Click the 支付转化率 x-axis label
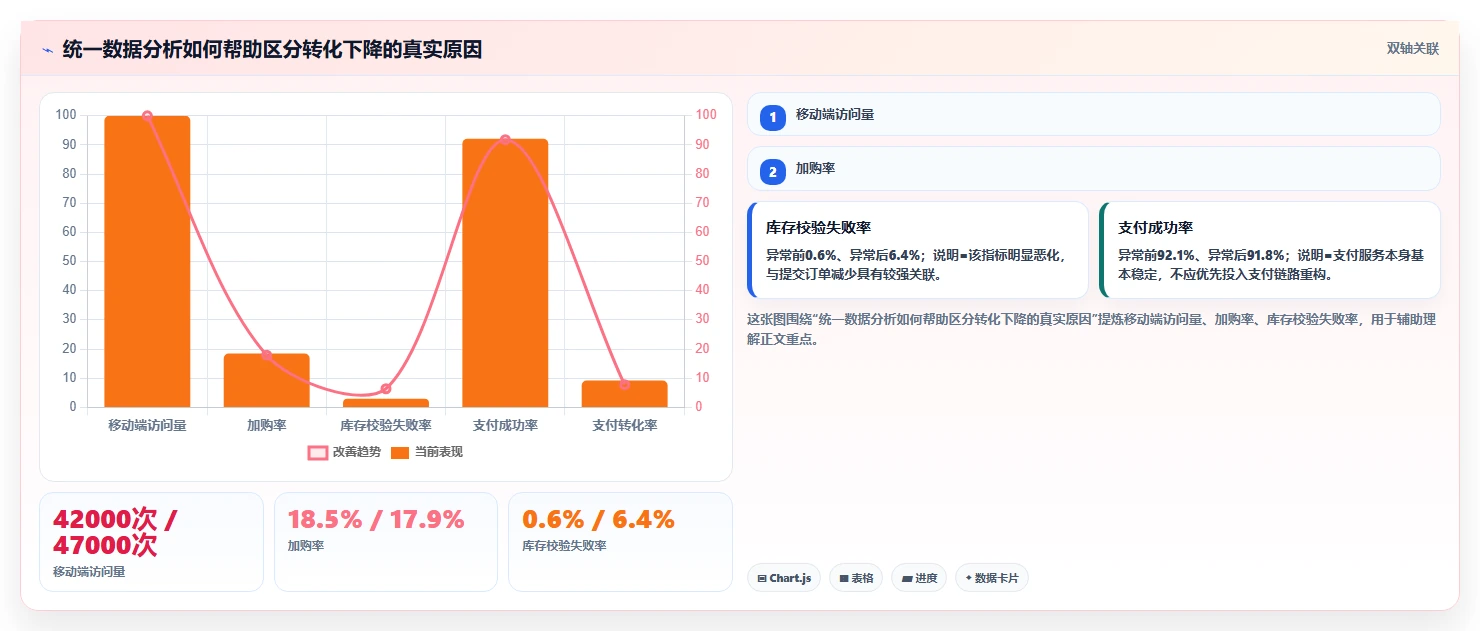The height and width of the screenshot is (631, 1480). pyautogui.click(x=624, y=425)
